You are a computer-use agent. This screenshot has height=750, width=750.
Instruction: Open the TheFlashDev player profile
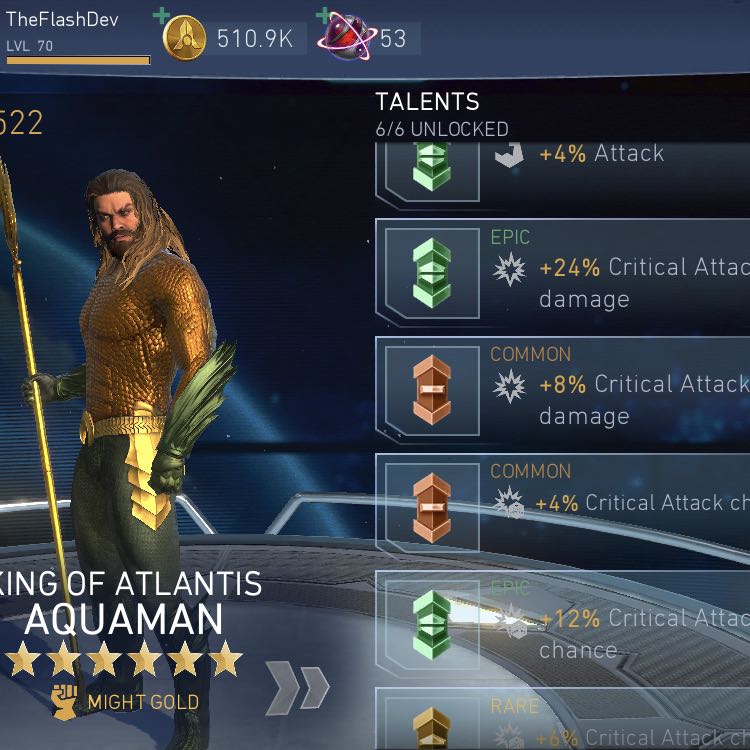[x=62, y=20]
